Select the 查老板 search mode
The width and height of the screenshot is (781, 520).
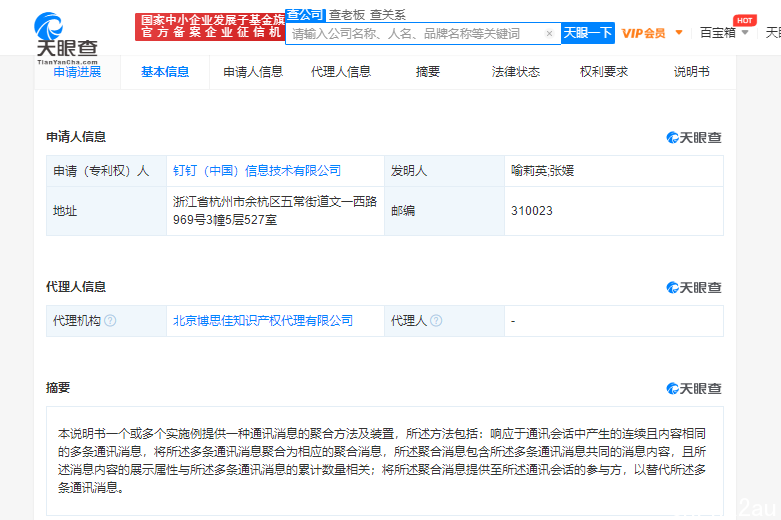click(347, 15)
